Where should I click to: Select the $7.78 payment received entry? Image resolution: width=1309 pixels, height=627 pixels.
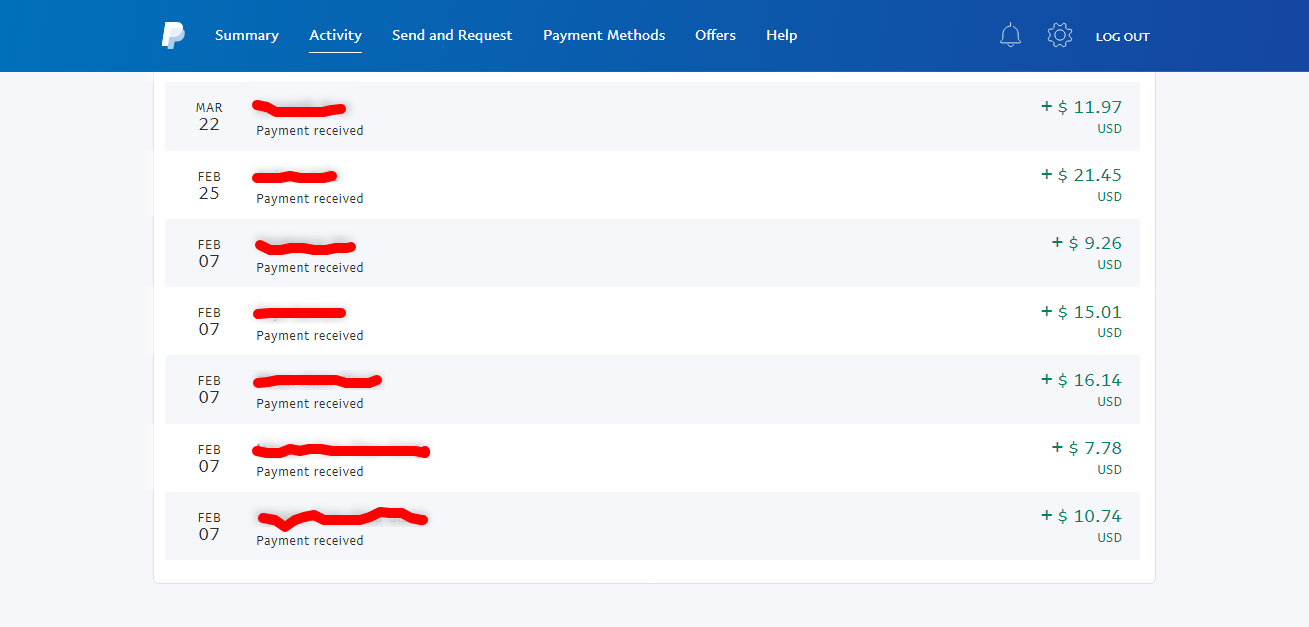click(x=652, y=458)
